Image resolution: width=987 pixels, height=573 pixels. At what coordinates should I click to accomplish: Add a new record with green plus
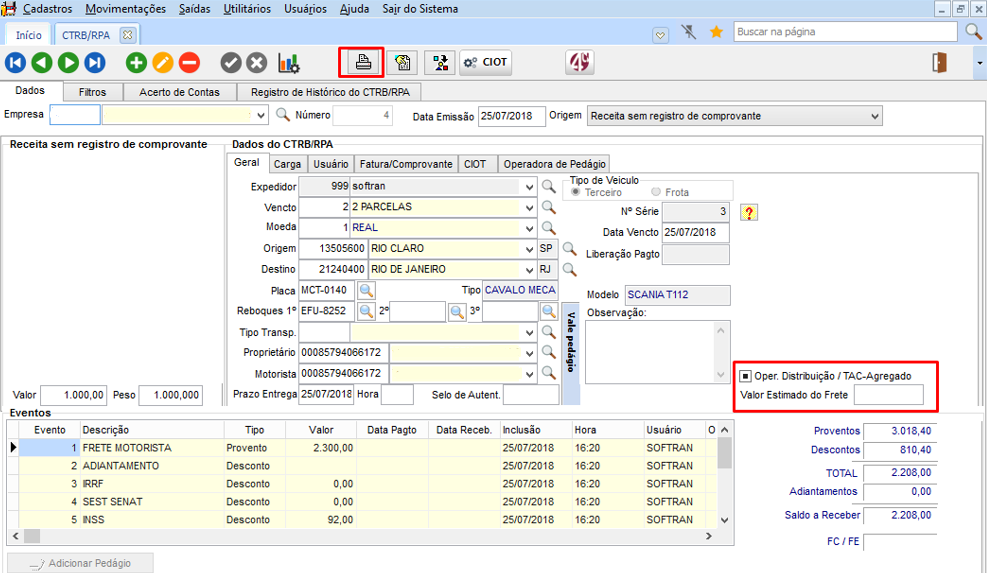pyautogui.click(x=136, y=63)
